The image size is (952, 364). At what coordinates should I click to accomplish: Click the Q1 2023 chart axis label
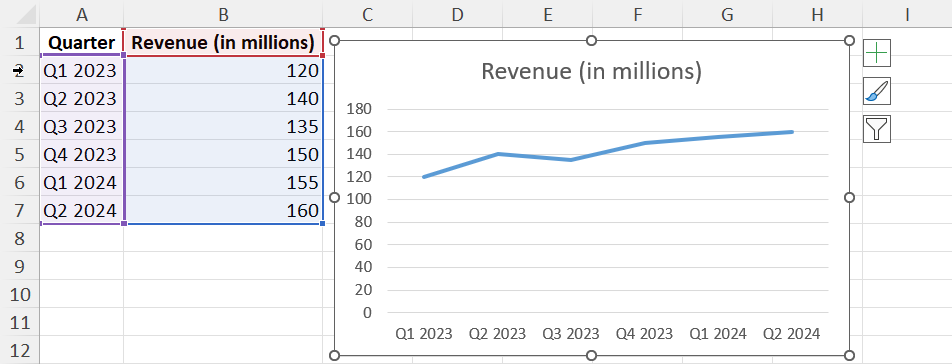click(423, 334)
